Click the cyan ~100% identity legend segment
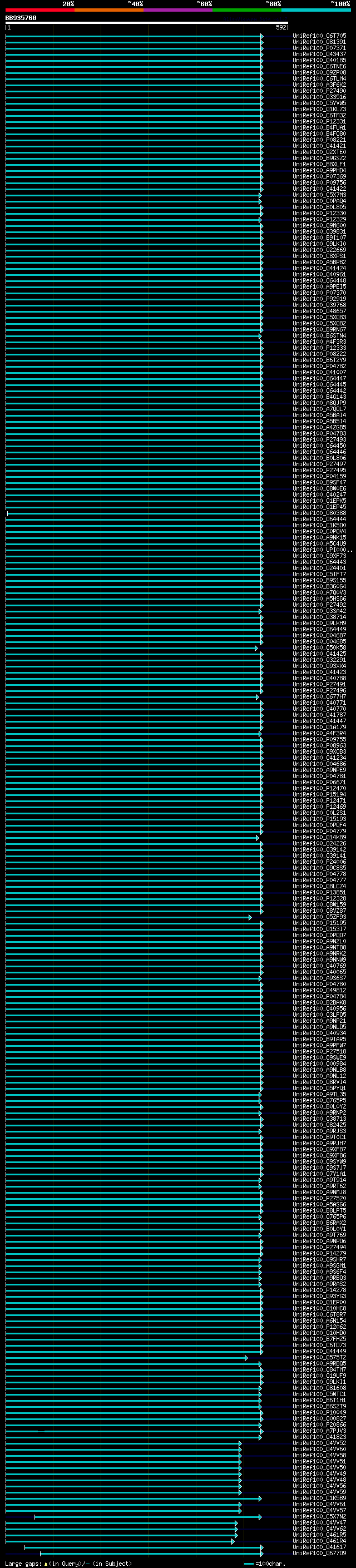The image size is (356, 1568). (x=316, y=10)
